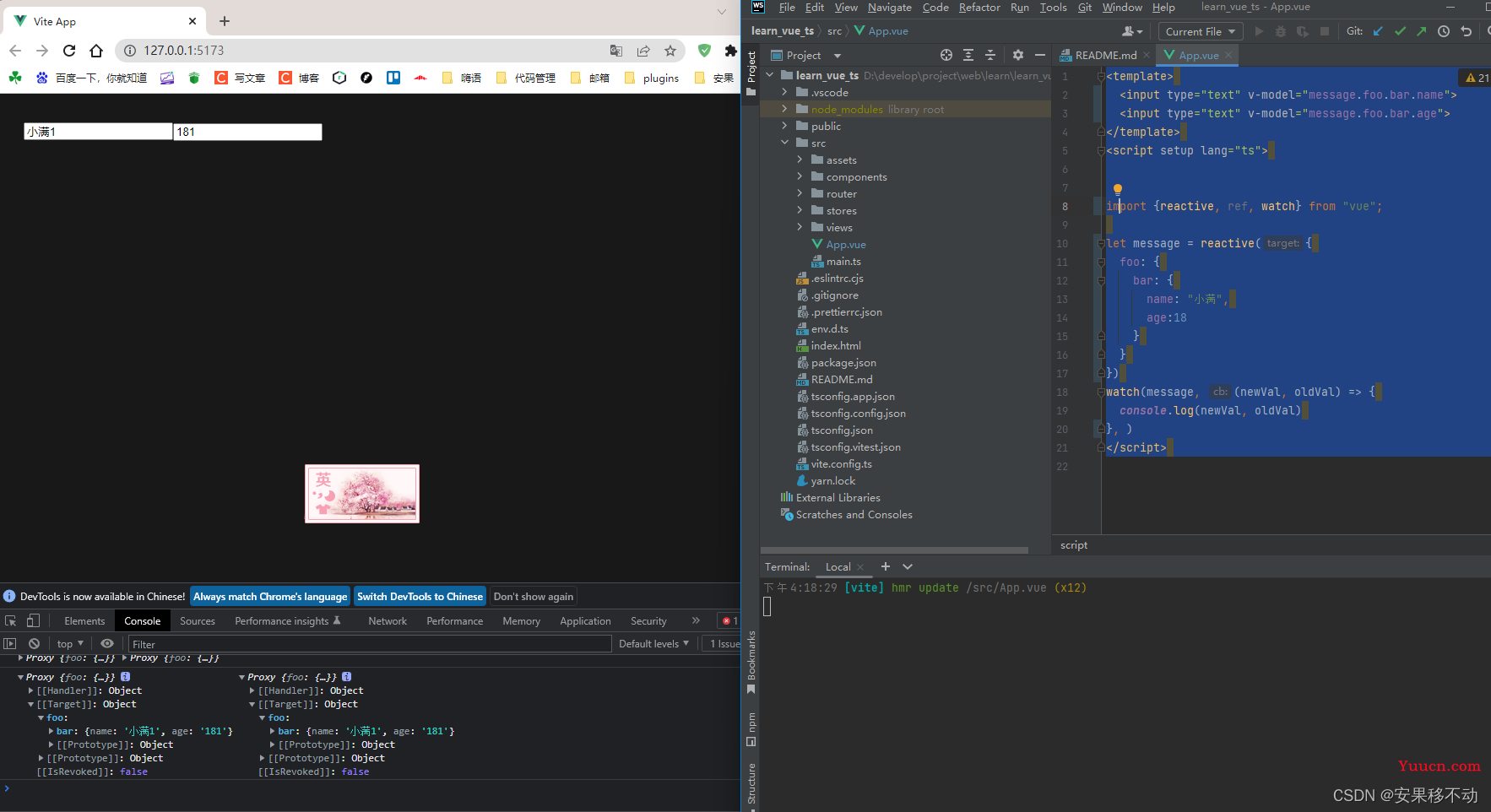The image size is (1491, 812).
Task: Open live expression eye icon in console
Action: (107, 643)
